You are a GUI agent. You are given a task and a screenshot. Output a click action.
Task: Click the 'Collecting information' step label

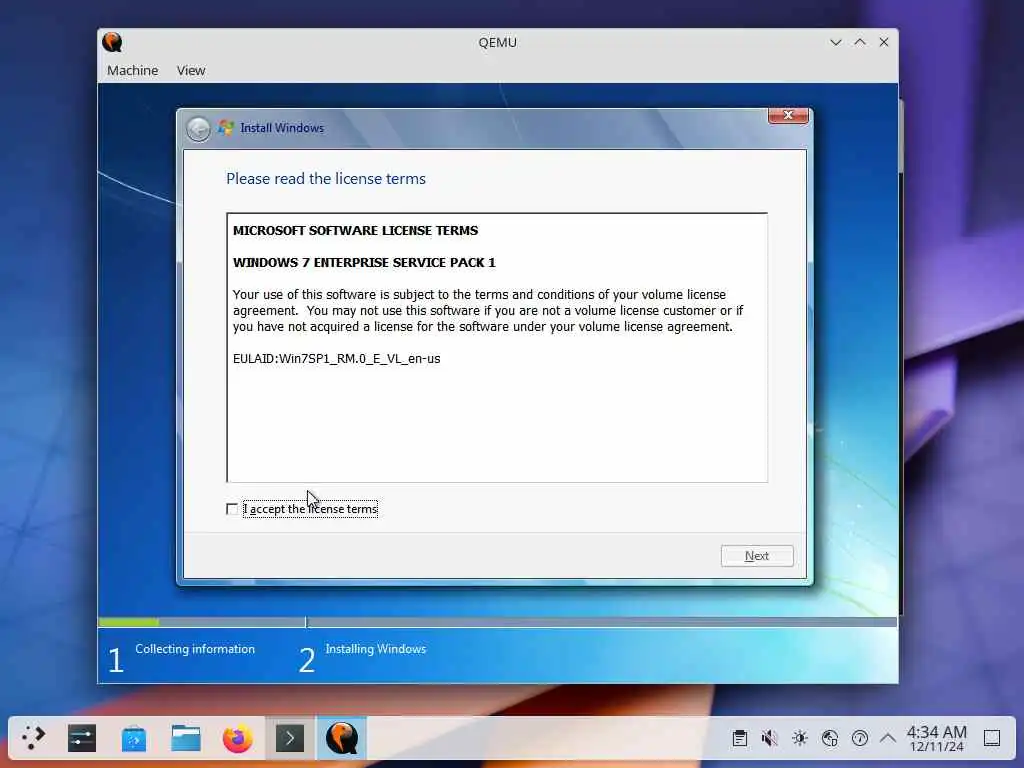(x=195, y=648)
